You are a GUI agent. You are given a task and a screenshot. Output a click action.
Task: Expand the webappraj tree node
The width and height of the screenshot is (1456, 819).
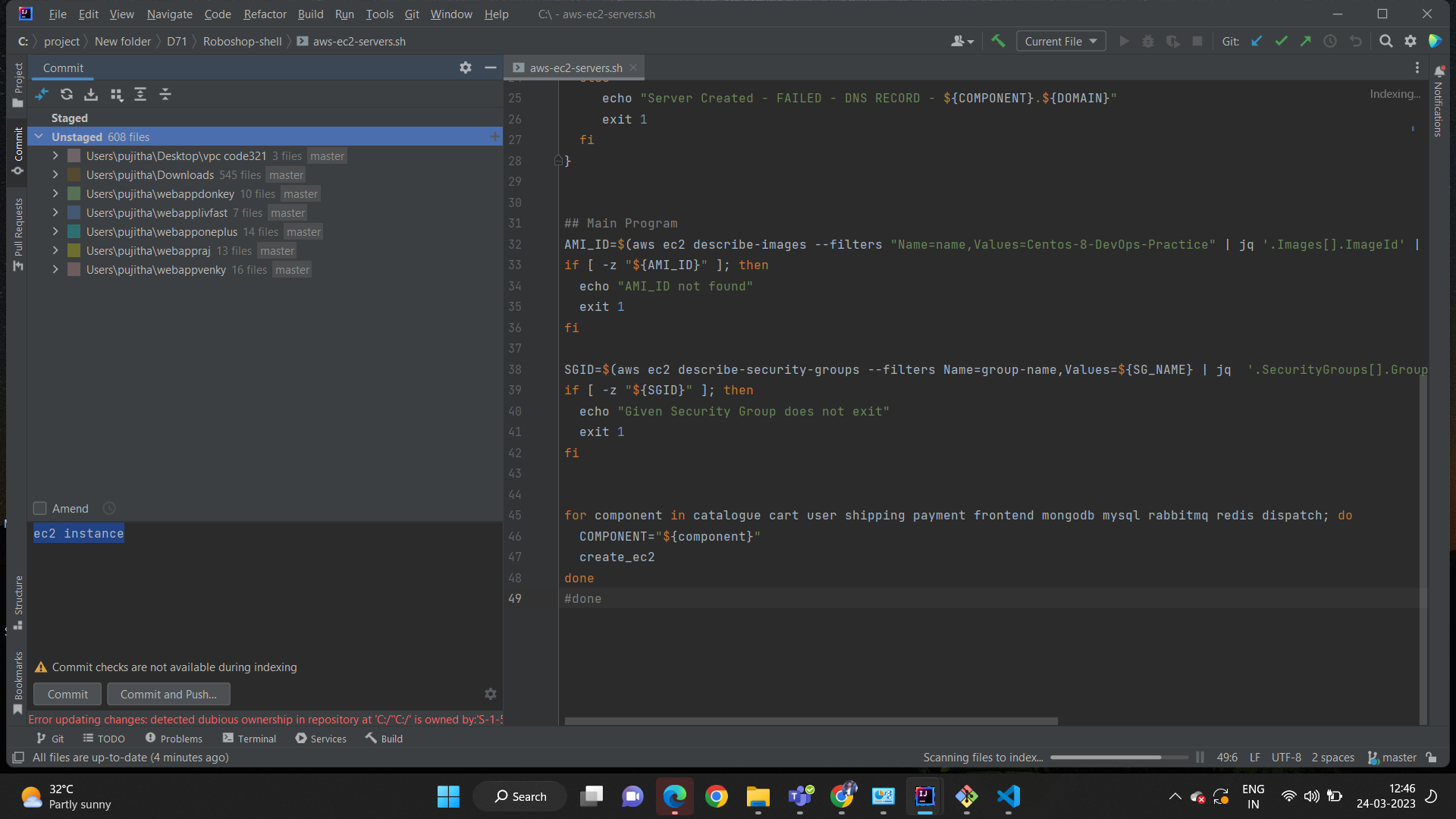(x=55, y=250)
